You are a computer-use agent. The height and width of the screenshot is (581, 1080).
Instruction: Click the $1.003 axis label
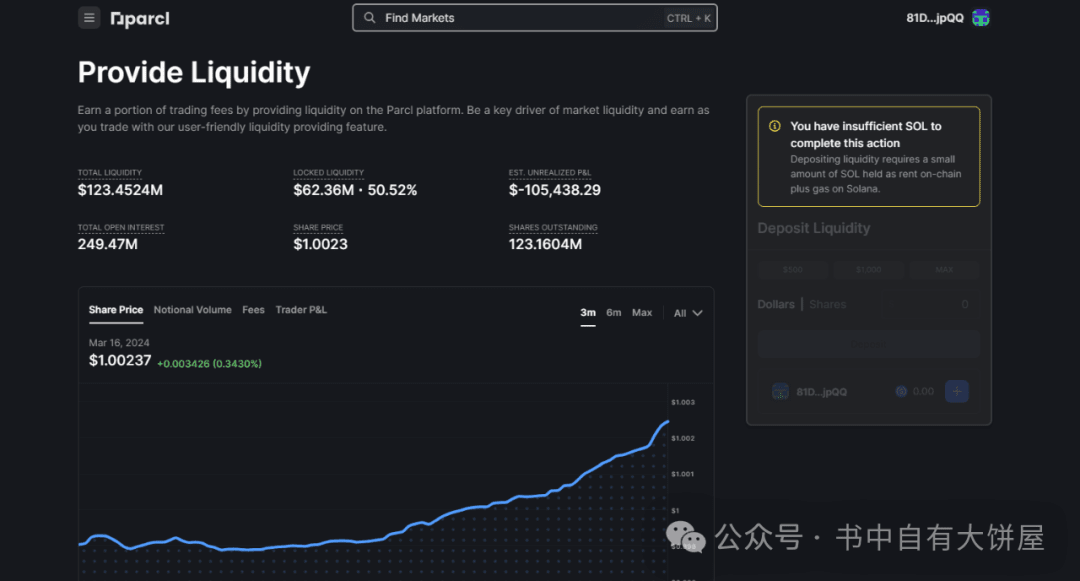[683, 403]
